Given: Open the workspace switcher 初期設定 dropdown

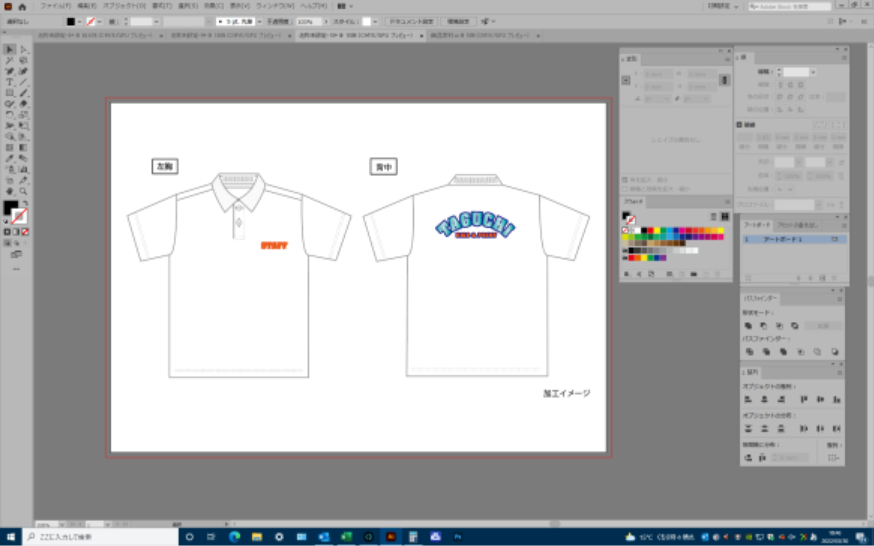Looking at the screenshot, I should click(x=724, y=7).
